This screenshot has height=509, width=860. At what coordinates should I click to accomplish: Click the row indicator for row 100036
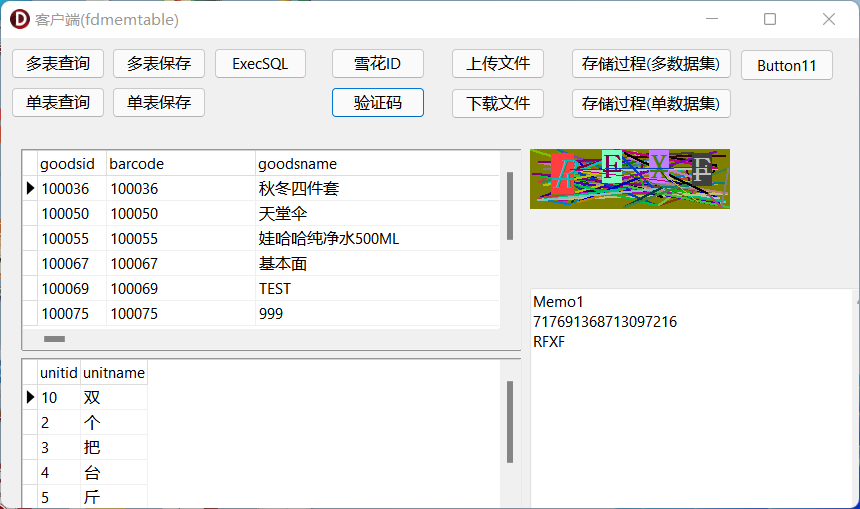tap(30, 189)
